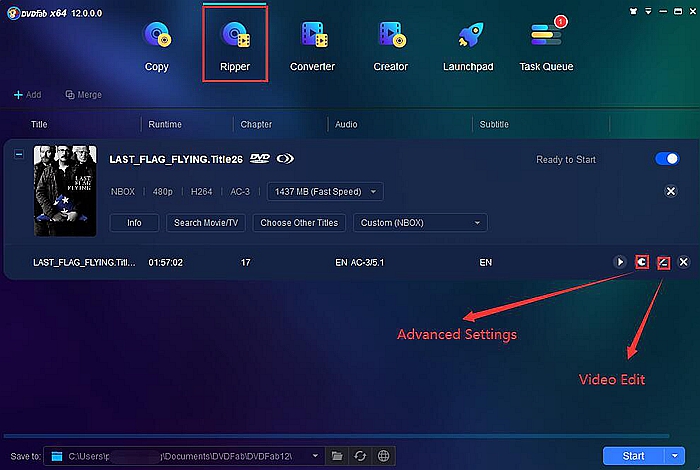The image size is (700, 470).
Task: Click the Info button
Action: point(134,223)
